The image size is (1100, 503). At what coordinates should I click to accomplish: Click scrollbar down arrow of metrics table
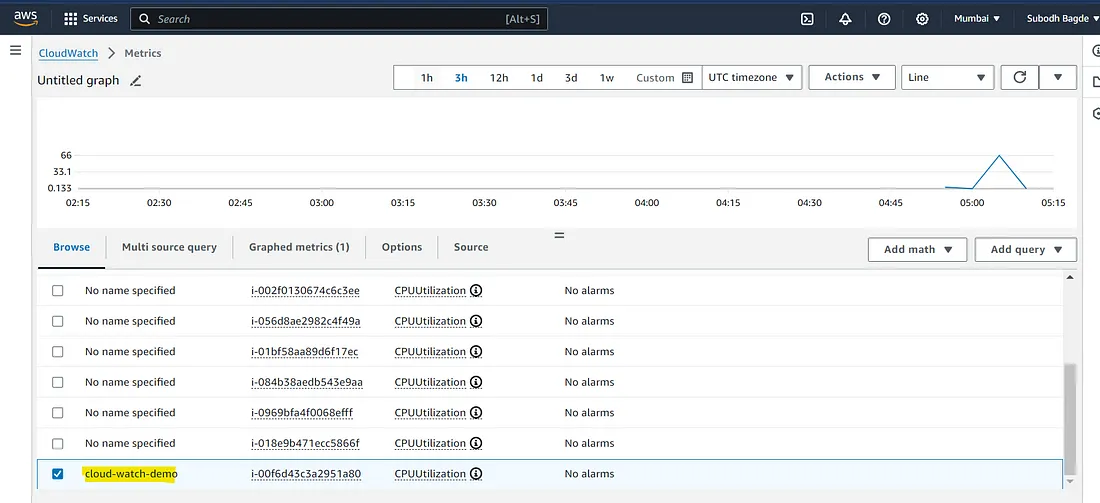[1069, 481]
